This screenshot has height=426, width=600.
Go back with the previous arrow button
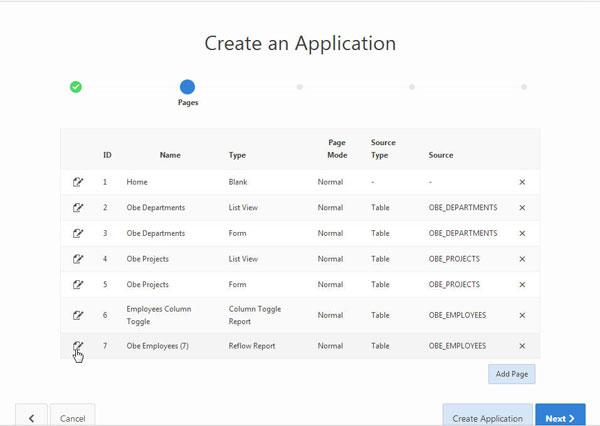tap(31, 417)
